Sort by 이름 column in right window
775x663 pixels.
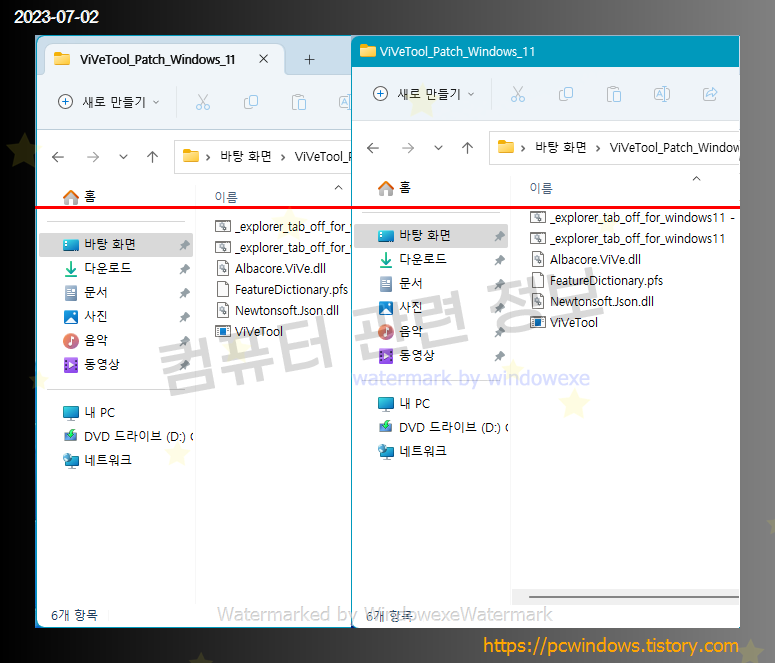pos(541,188)
